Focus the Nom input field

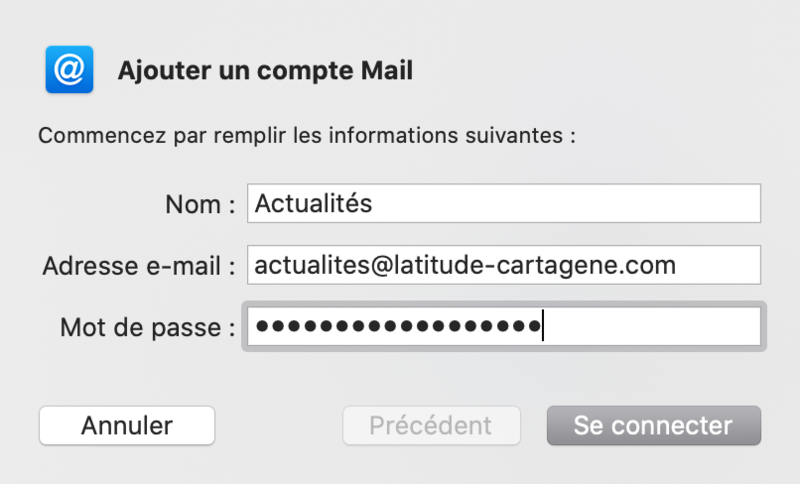point(503,204)
